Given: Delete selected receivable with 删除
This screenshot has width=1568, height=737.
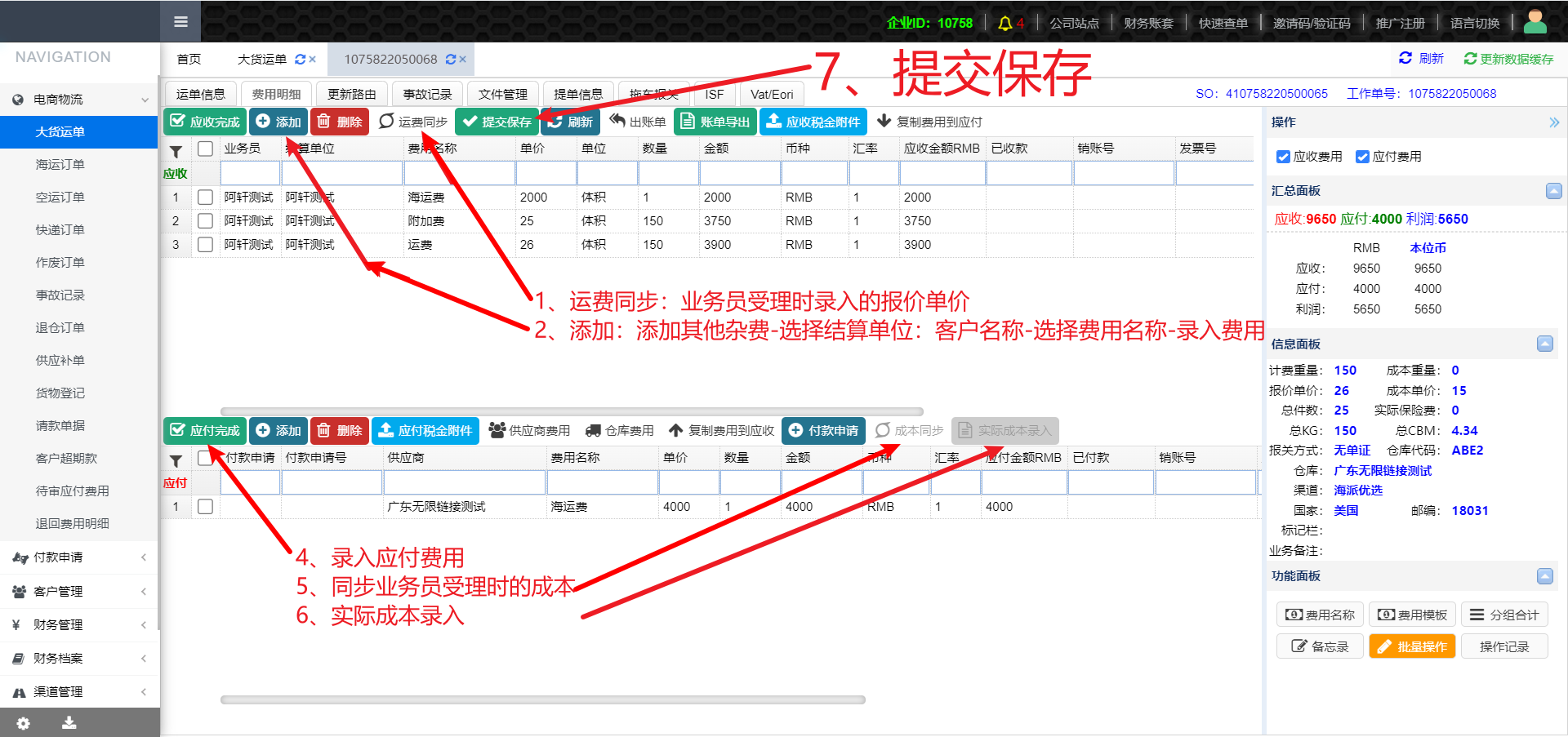Looking at the screenshot, I should point(340,122).
